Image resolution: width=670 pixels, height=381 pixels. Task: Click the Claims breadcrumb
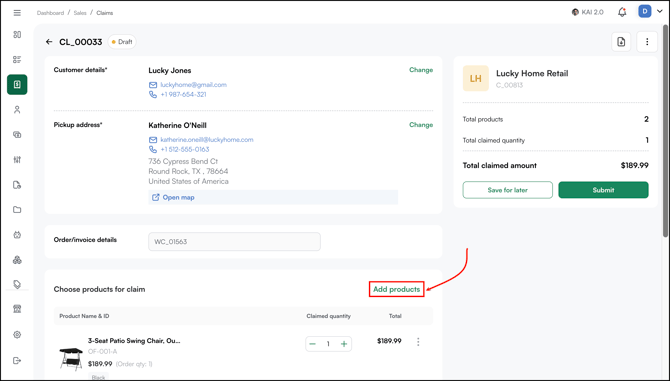pyautogui.click(x=105, y=13)
